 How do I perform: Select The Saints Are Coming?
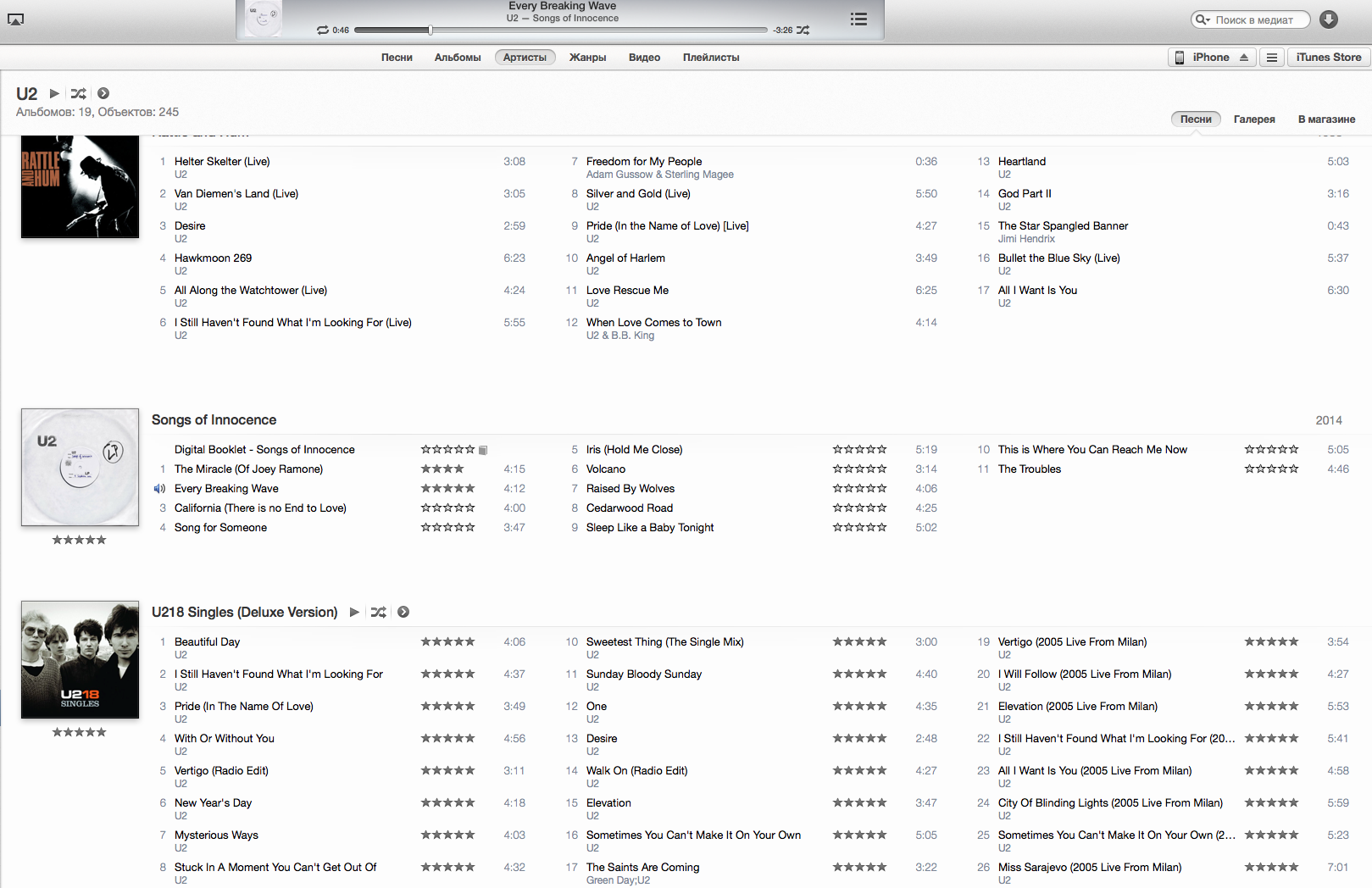point(642,868)
